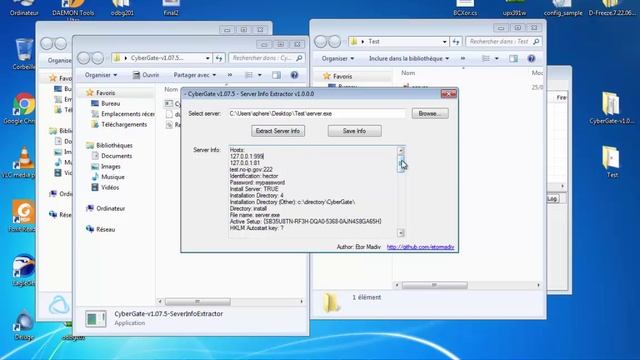The width and height of the screenshot is (640, 360).
Task: Select Documents library in sidebar
Action: (112, 156)
